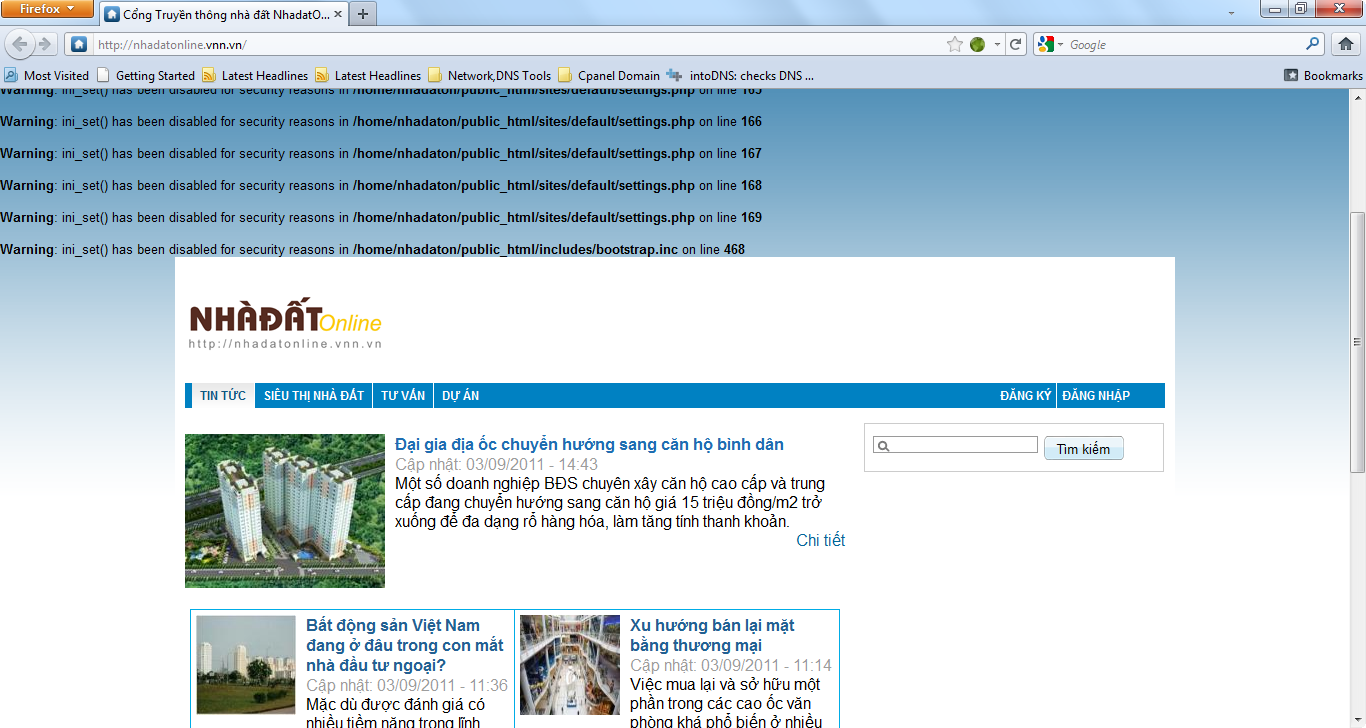1366x728 pixels.
Task: Click the scrollbar down arrow
Action: [x=1357, y=720]
